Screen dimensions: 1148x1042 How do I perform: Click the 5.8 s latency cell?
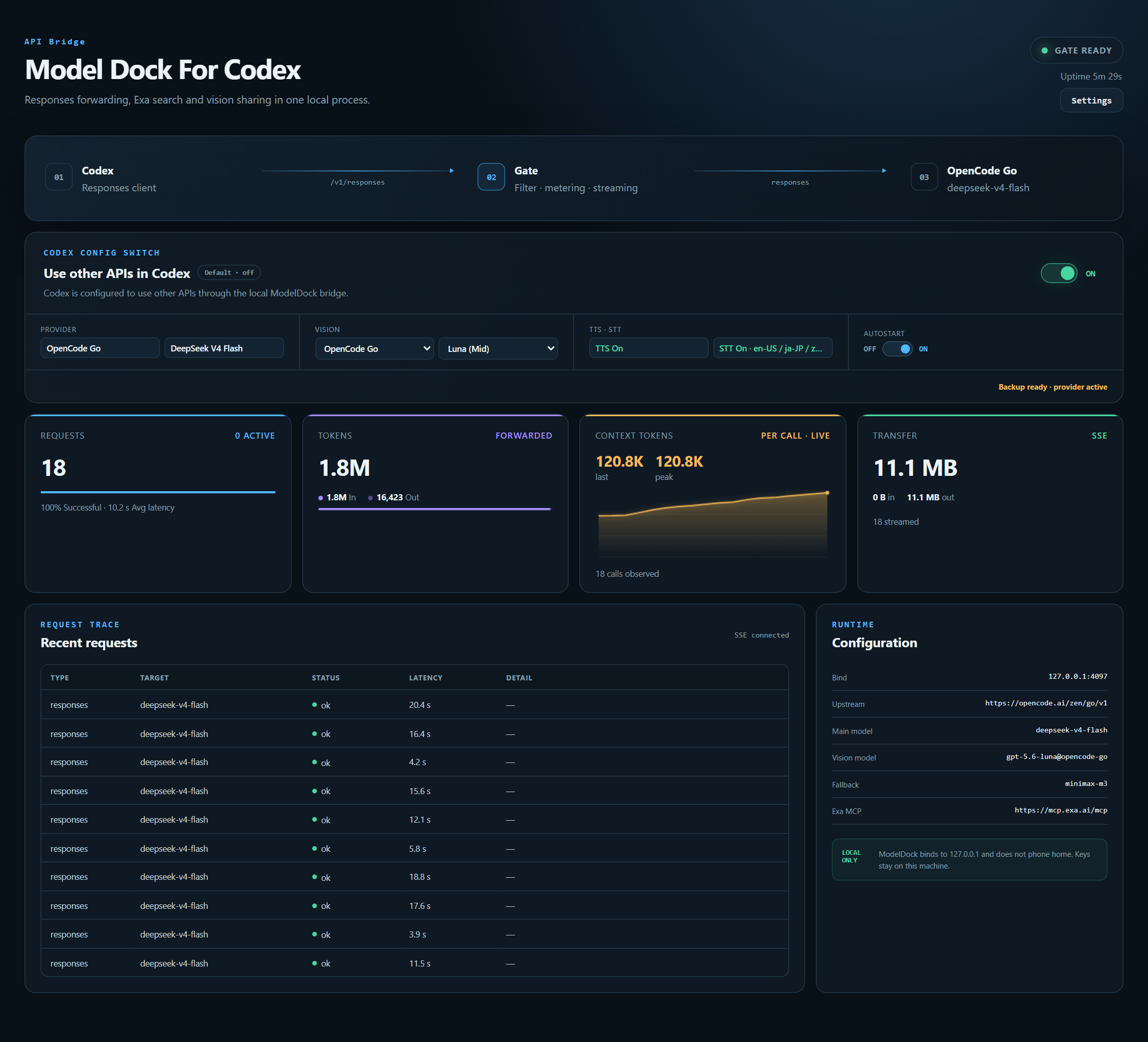pos(417,849)
